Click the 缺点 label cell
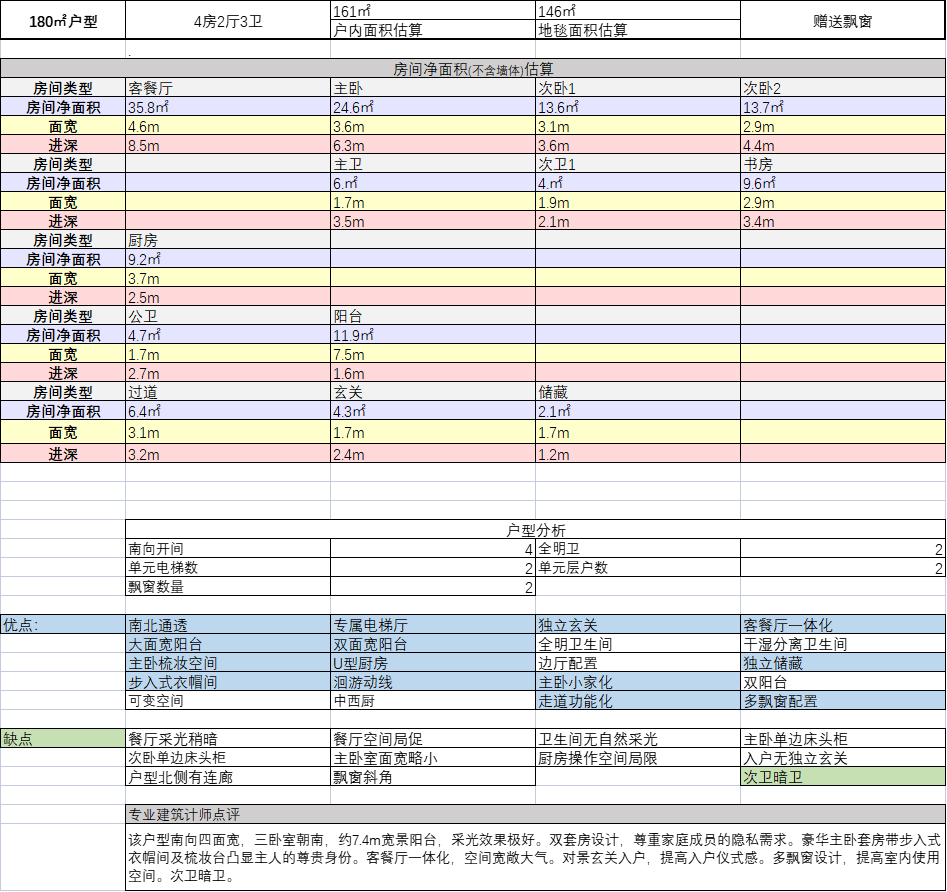947x892 pixels. coord(63,739)
